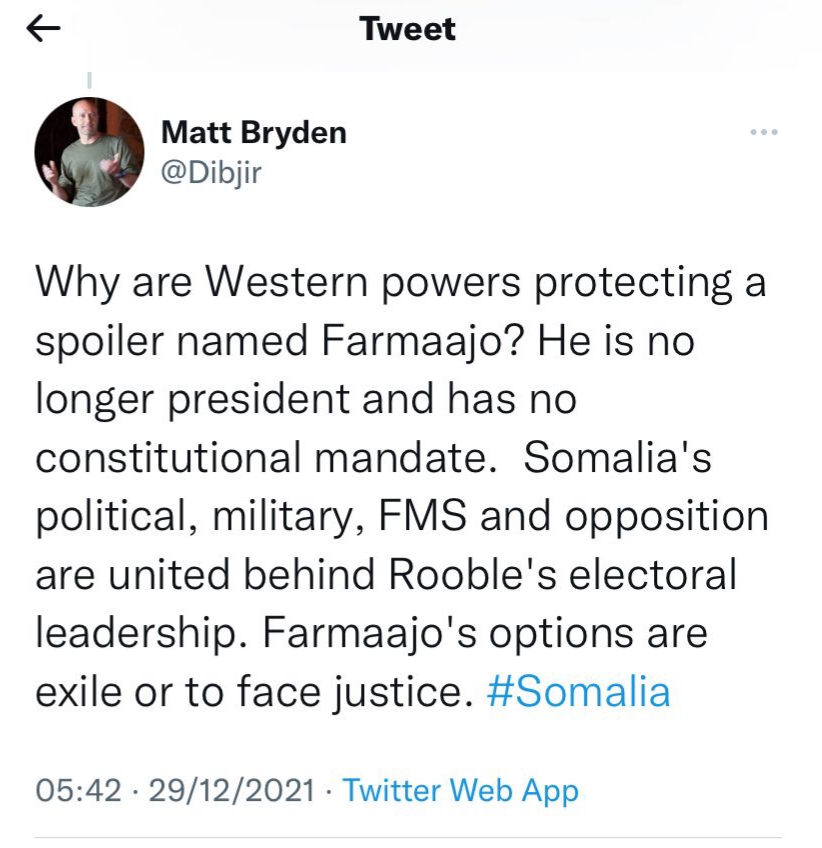Screen dimensions: 822x848
Task: Open the Twitter Web App source link
Action: (460, 791)
